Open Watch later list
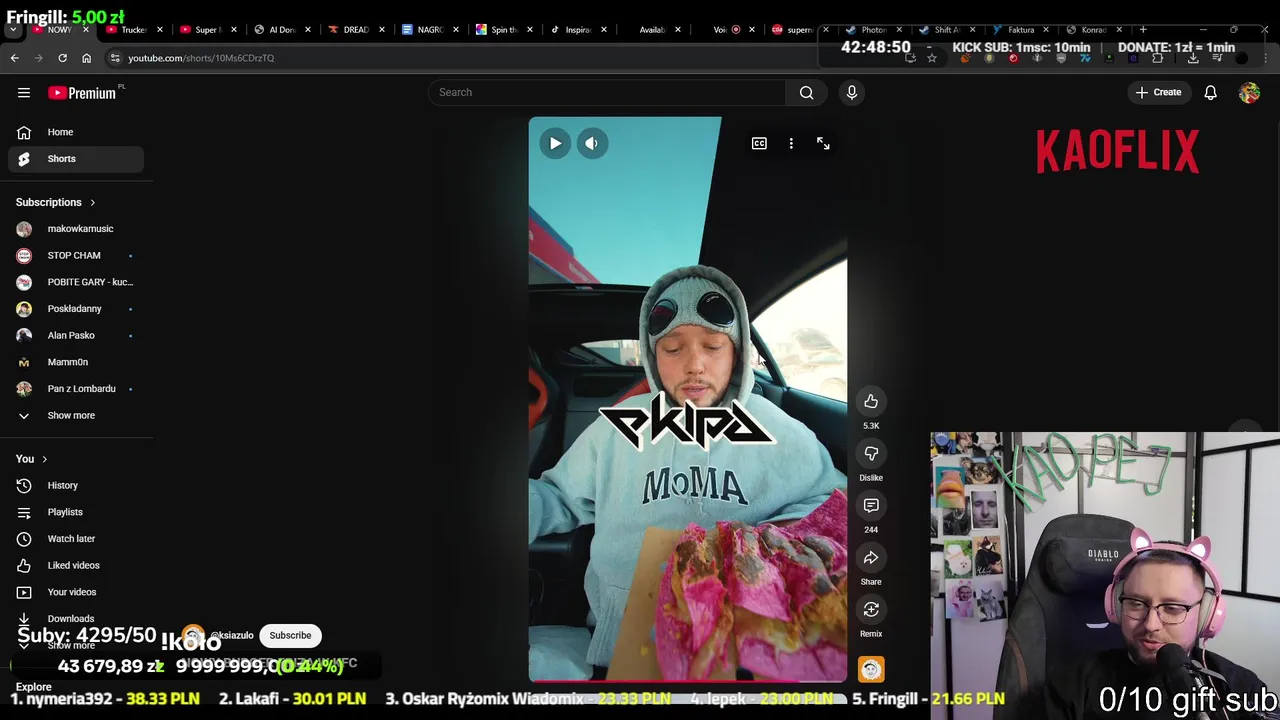The image size is (1280, 720). 76,539
